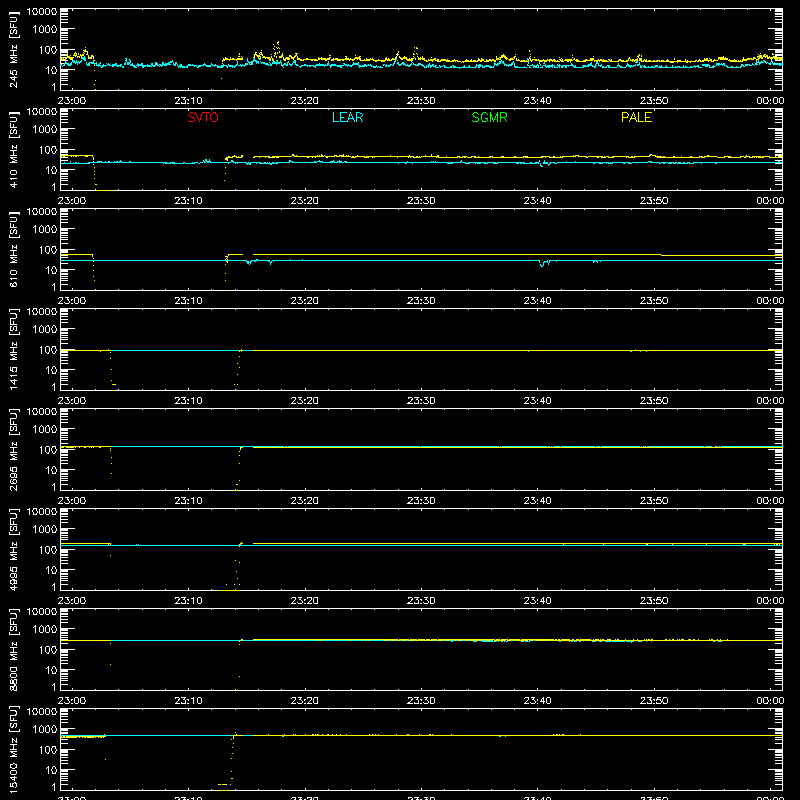Click the 10000 y-axis value of 245 MHz plot

click(42, 12)
